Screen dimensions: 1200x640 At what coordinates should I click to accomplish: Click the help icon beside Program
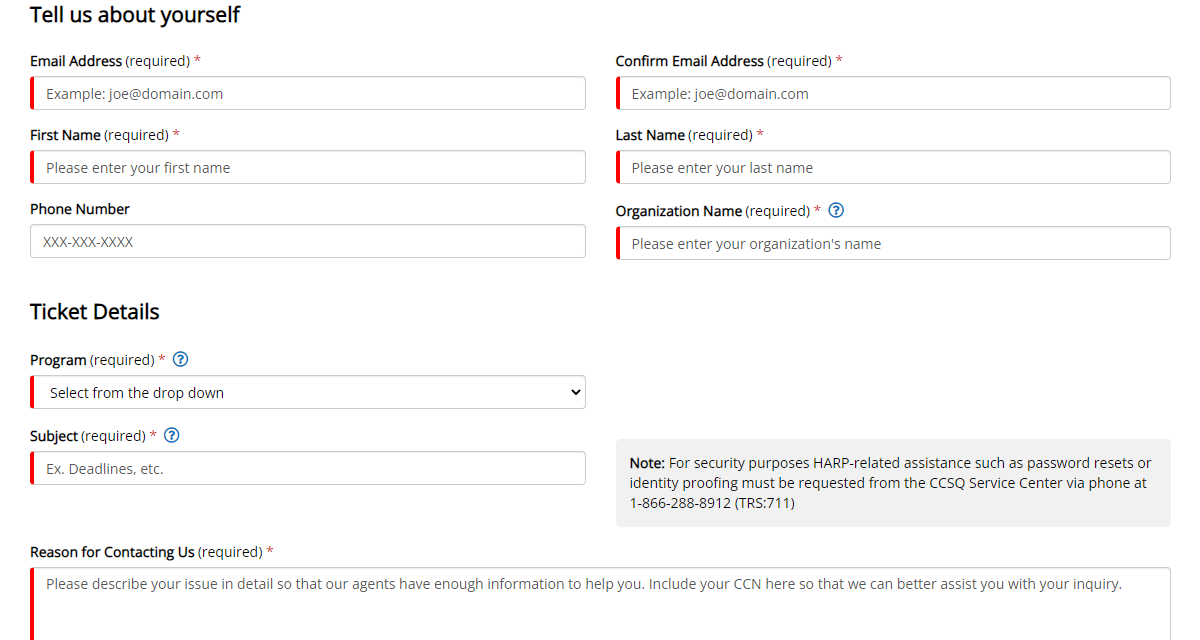tap(181, 359)
